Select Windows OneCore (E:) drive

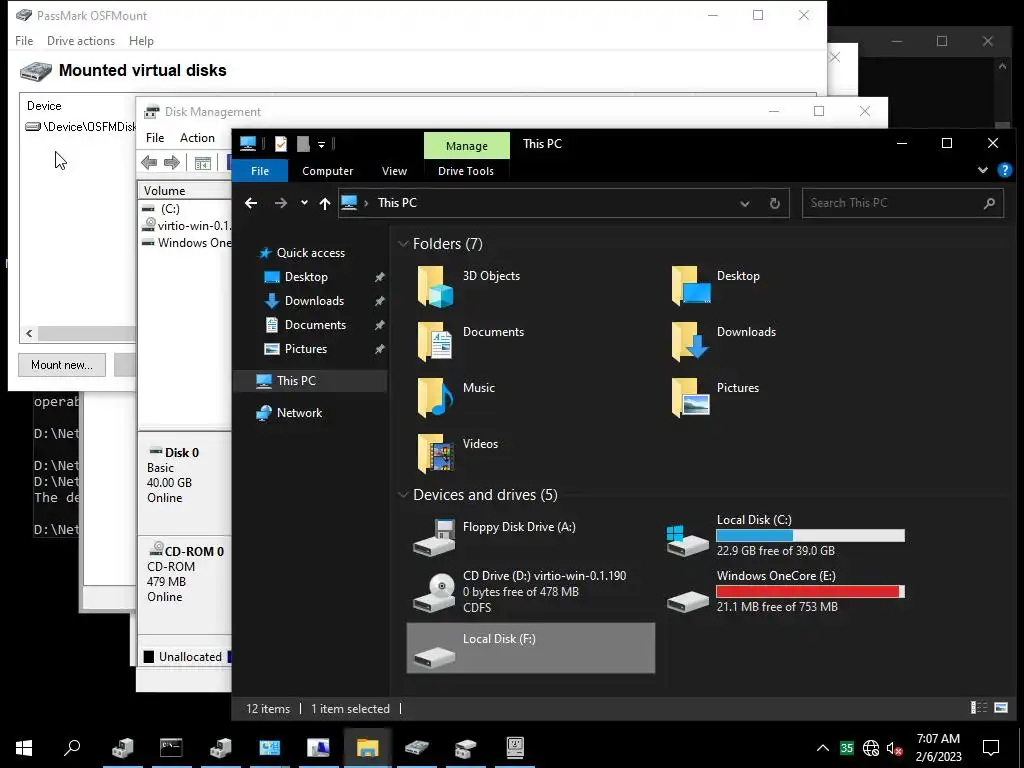[786, 592]
